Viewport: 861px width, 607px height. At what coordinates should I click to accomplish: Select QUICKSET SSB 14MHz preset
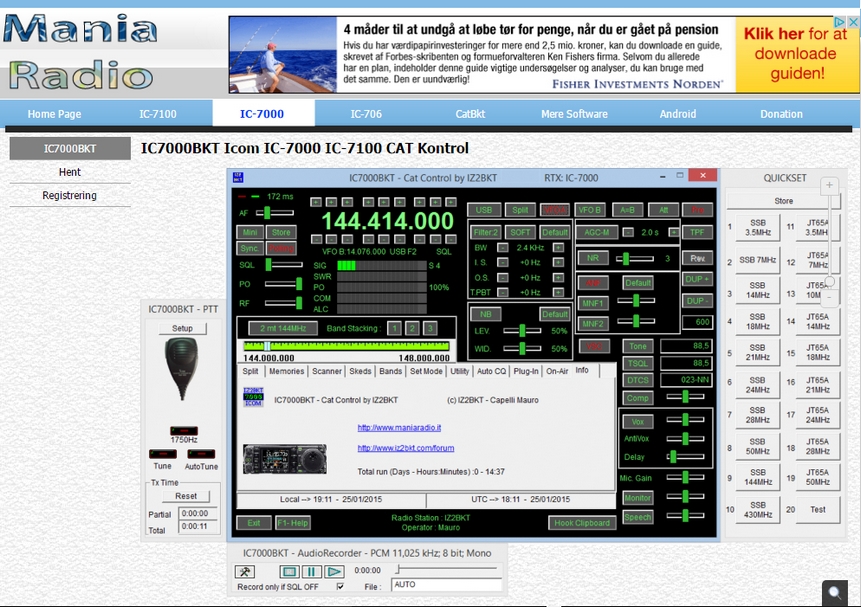(758, 290)
